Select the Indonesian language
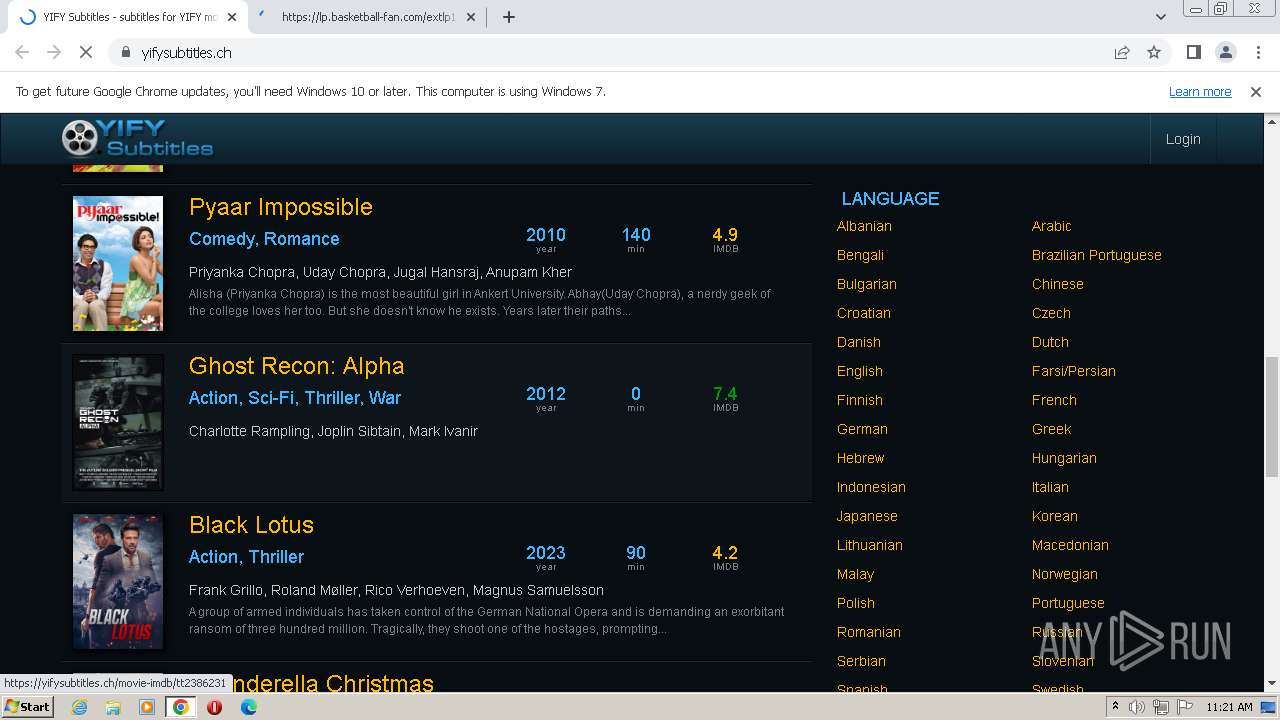Image resolution: width=1280 pixels, height=720 pixels. [x=871, y=487]
